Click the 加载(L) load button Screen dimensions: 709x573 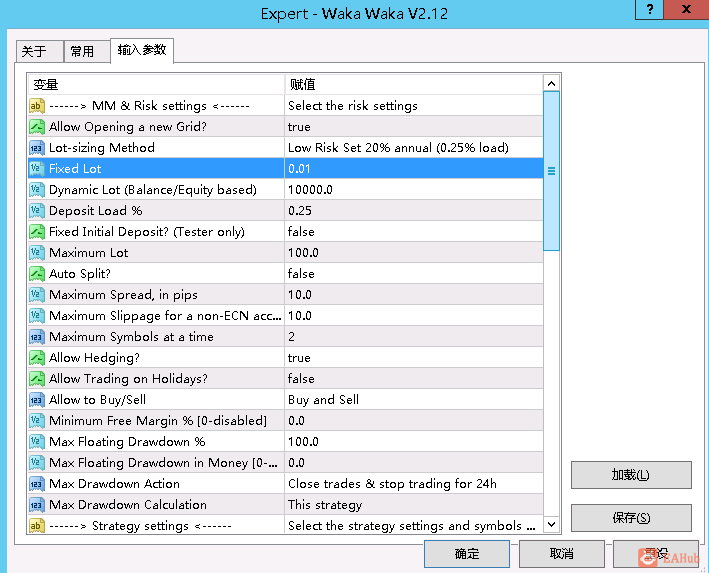tap(631, 475)
